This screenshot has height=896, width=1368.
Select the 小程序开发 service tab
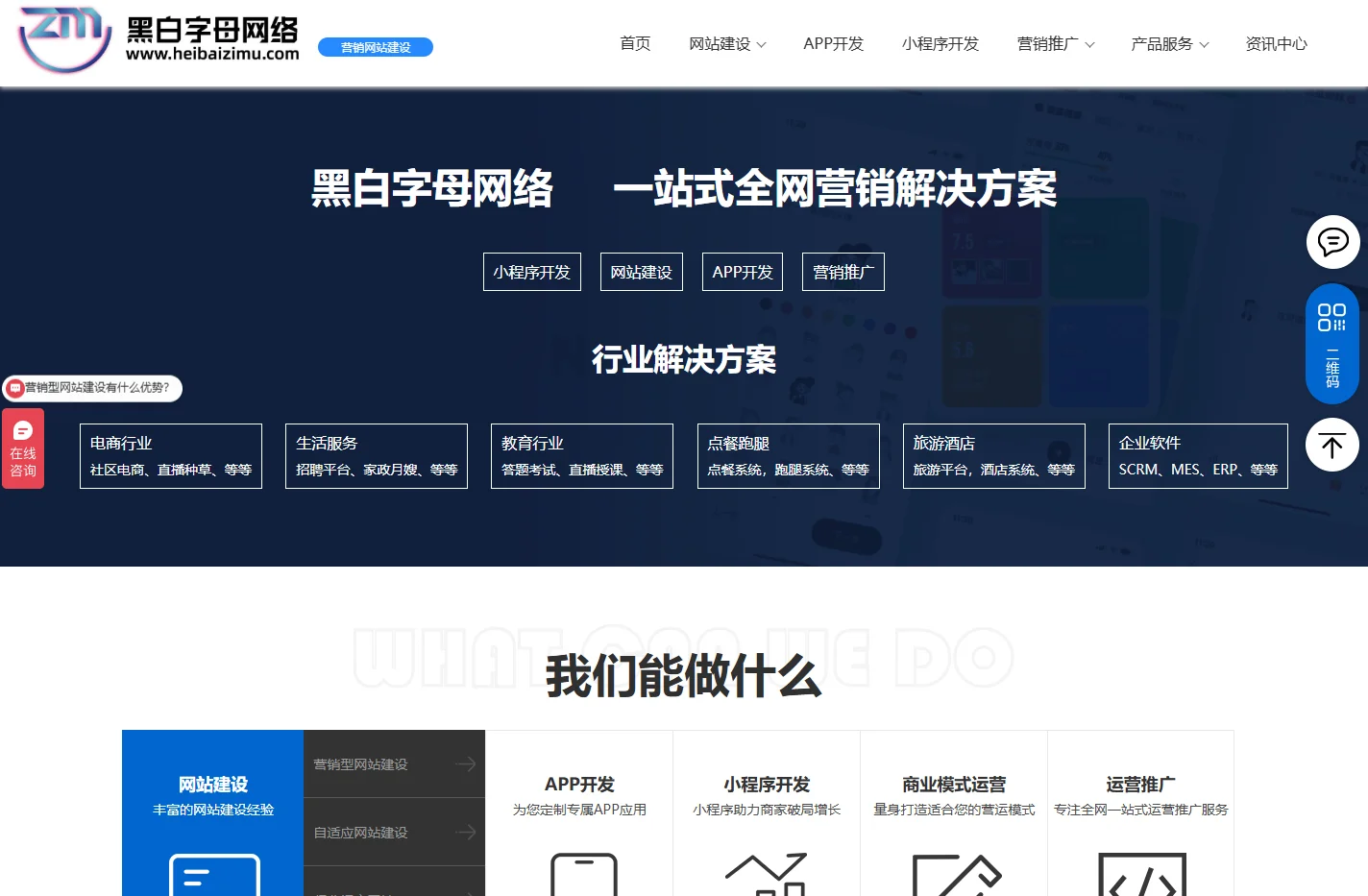[767, 813]
